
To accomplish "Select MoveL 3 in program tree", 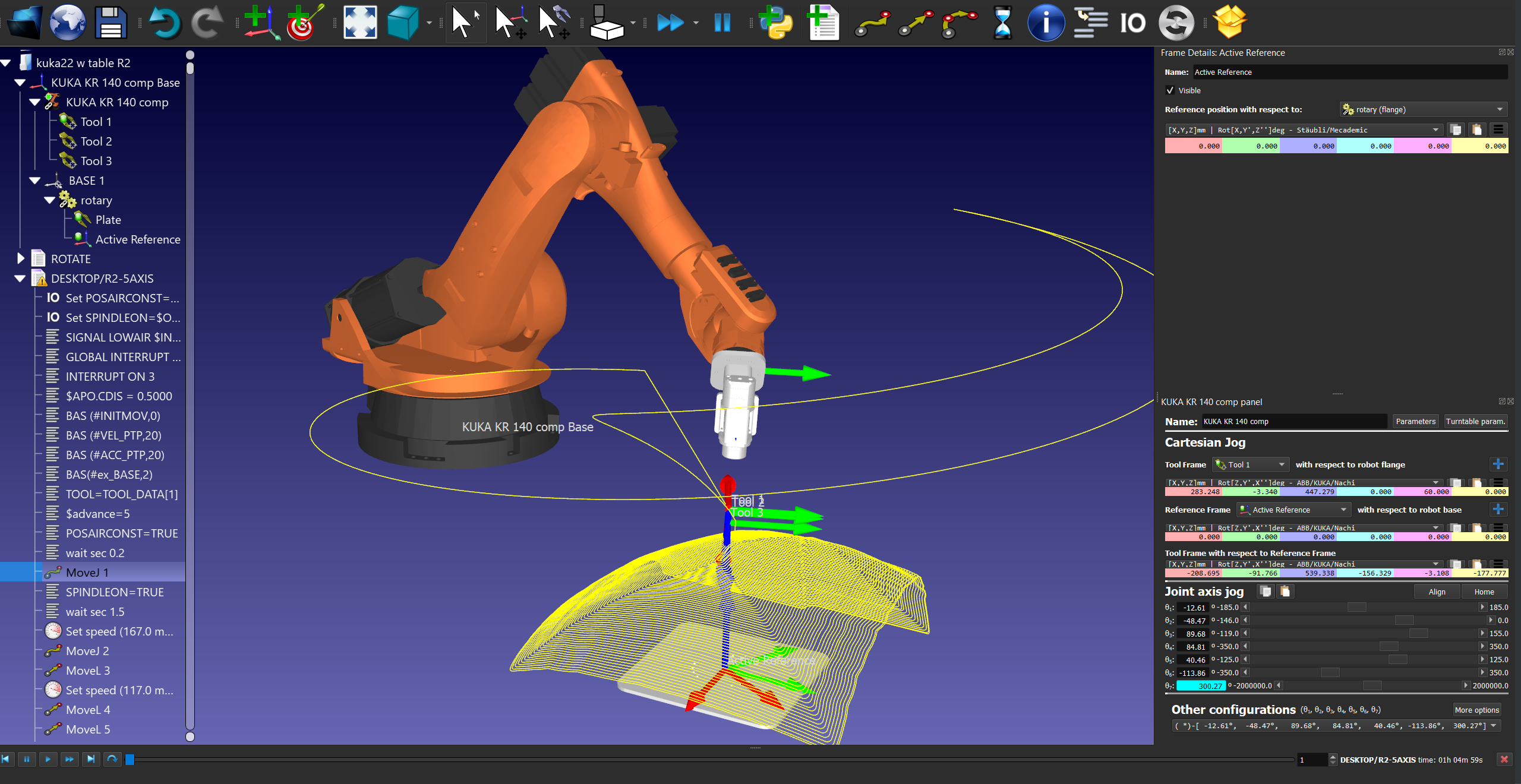I will 88,671.
